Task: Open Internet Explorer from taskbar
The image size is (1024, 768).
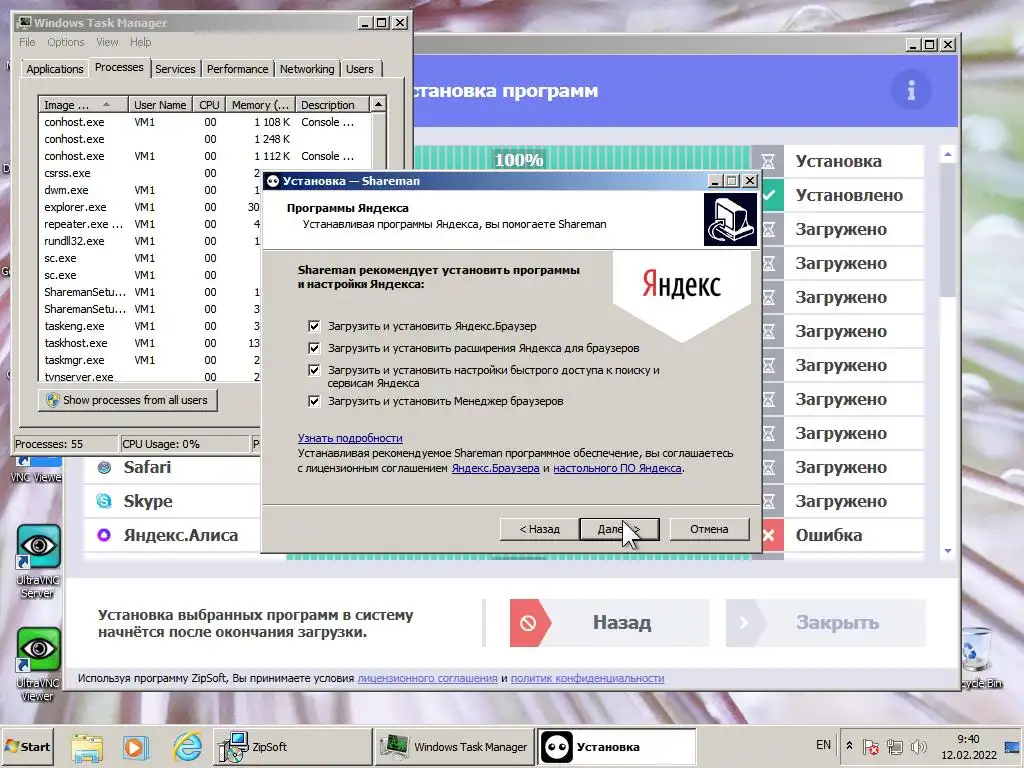Action: tap(187, 746)
